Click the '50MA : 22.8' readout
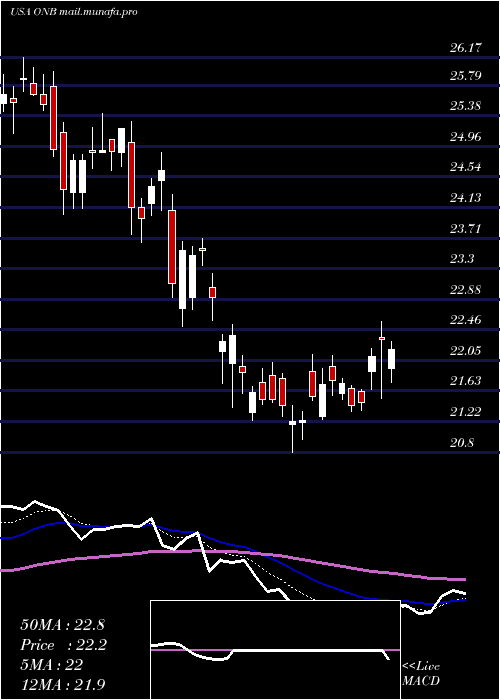The image size is (500, 700). point(62,625)
